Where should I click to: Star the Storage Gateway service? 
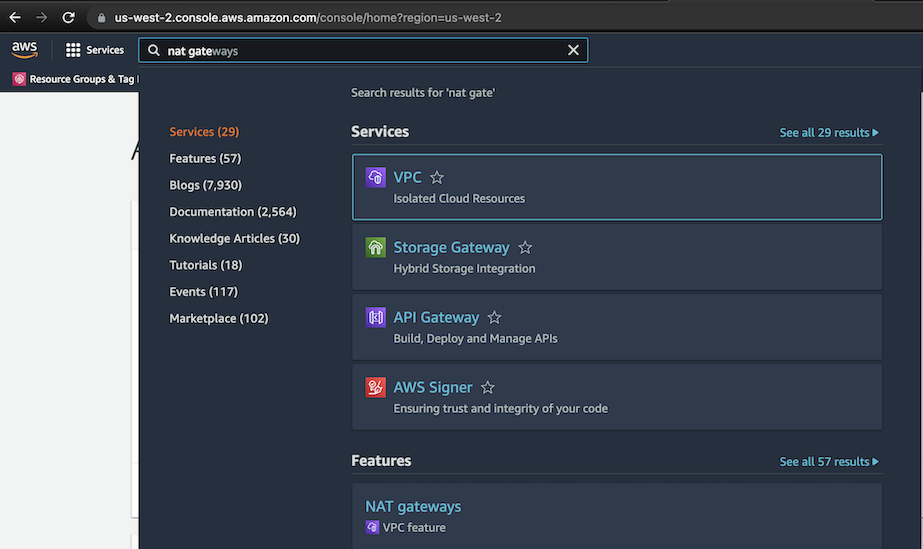tap(525, 248)
